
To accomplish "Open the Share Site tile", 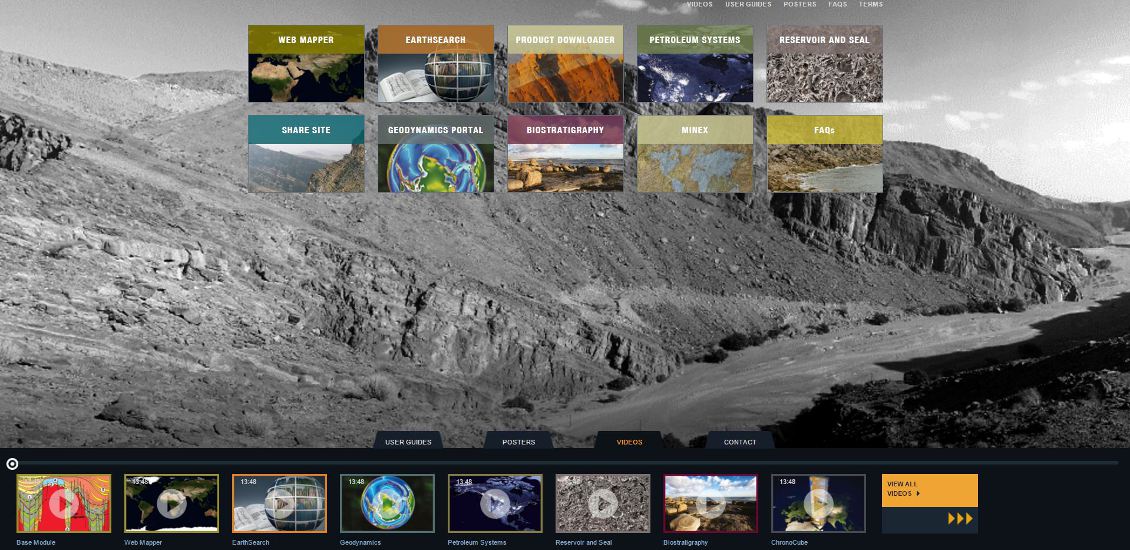I will [x=306, y=154].
